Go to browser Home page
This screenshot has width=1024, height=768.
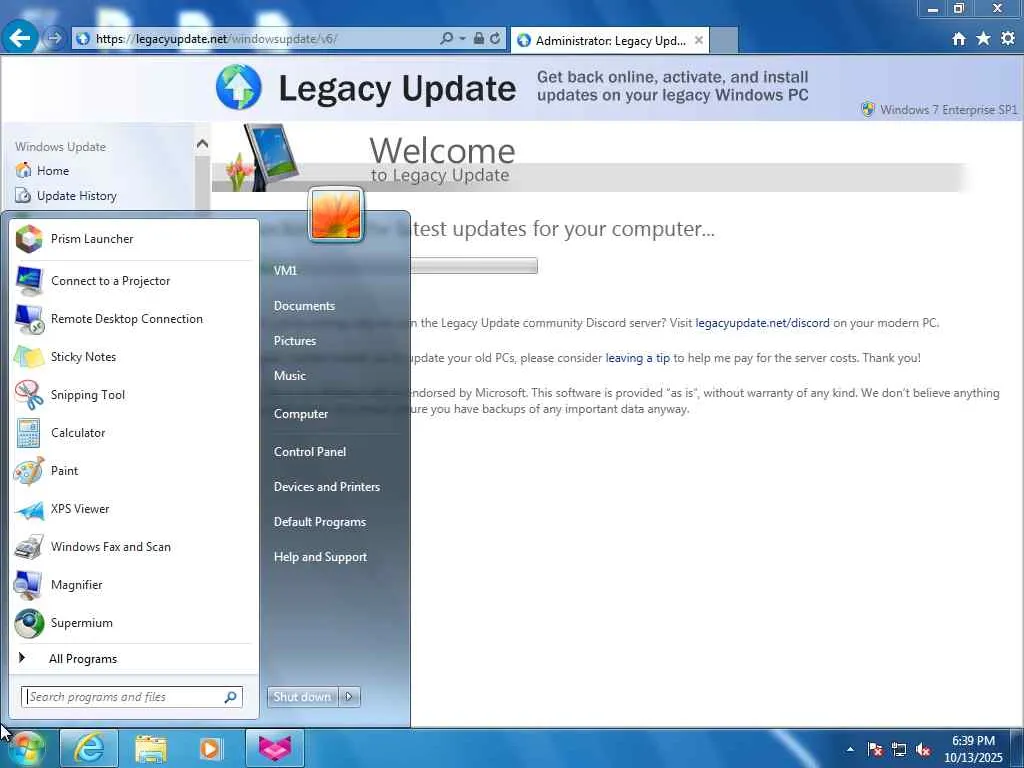tap(959, 39)
